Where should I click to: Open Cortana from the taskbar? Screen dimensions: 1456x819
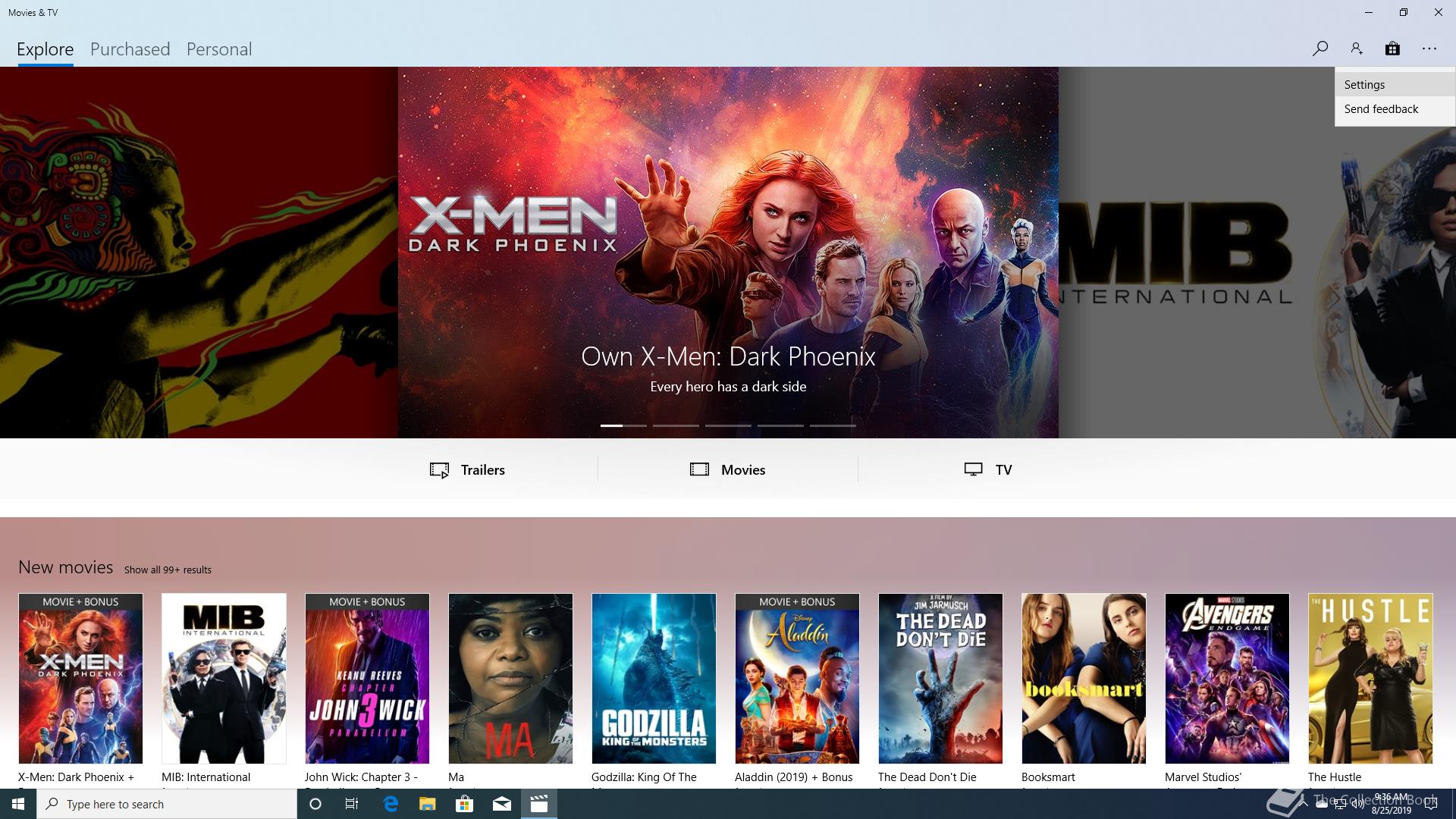coord(315,804)
